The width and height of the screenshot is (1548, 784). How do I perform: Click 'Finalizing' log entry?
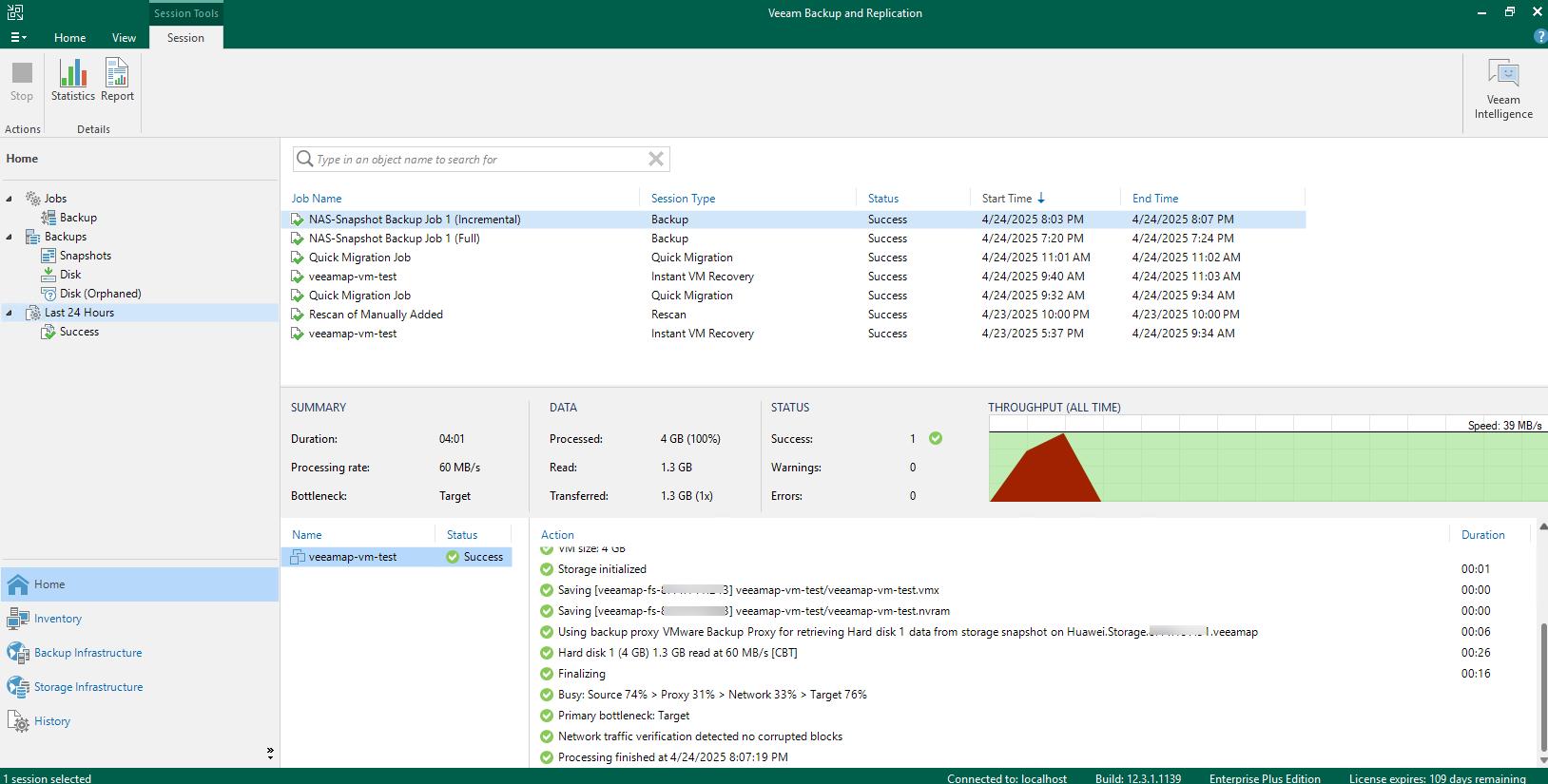[582, 674]
